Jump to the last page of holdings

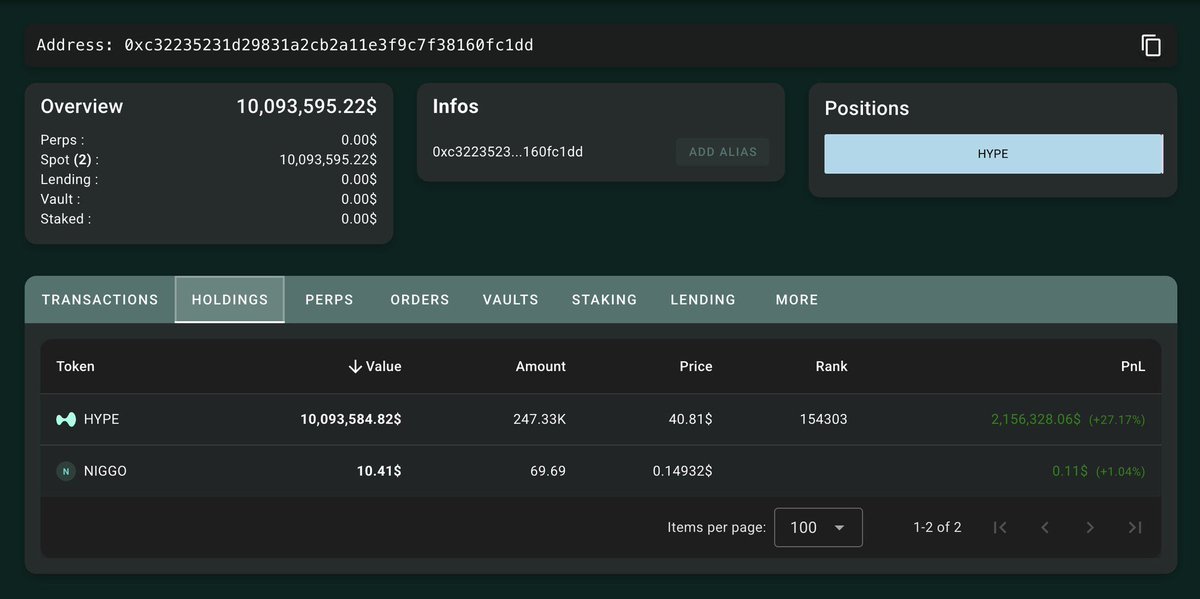coord(1135,528)
